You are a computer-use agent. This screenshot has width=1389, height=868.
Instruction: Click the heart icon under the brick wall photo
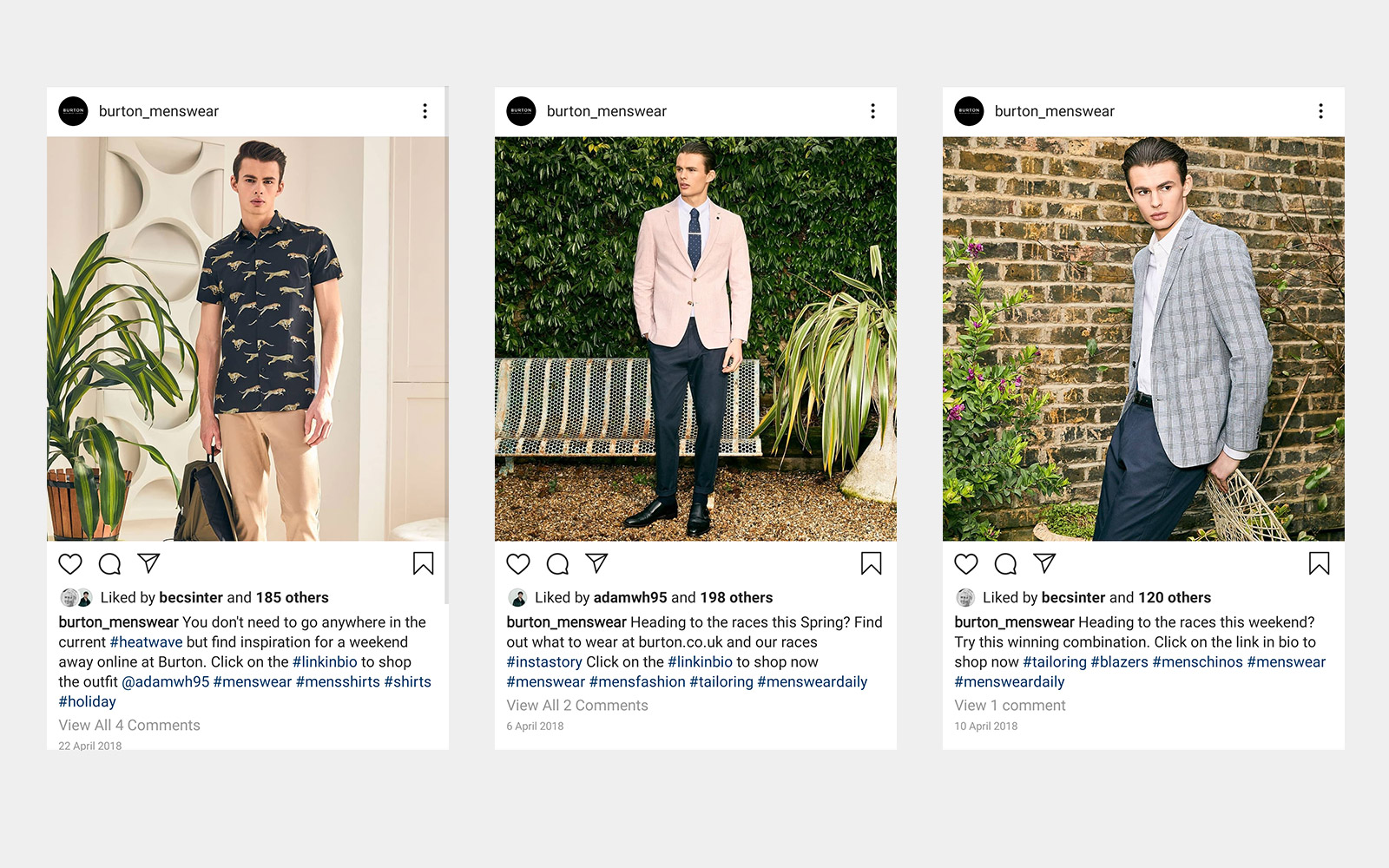pos(966,564)
